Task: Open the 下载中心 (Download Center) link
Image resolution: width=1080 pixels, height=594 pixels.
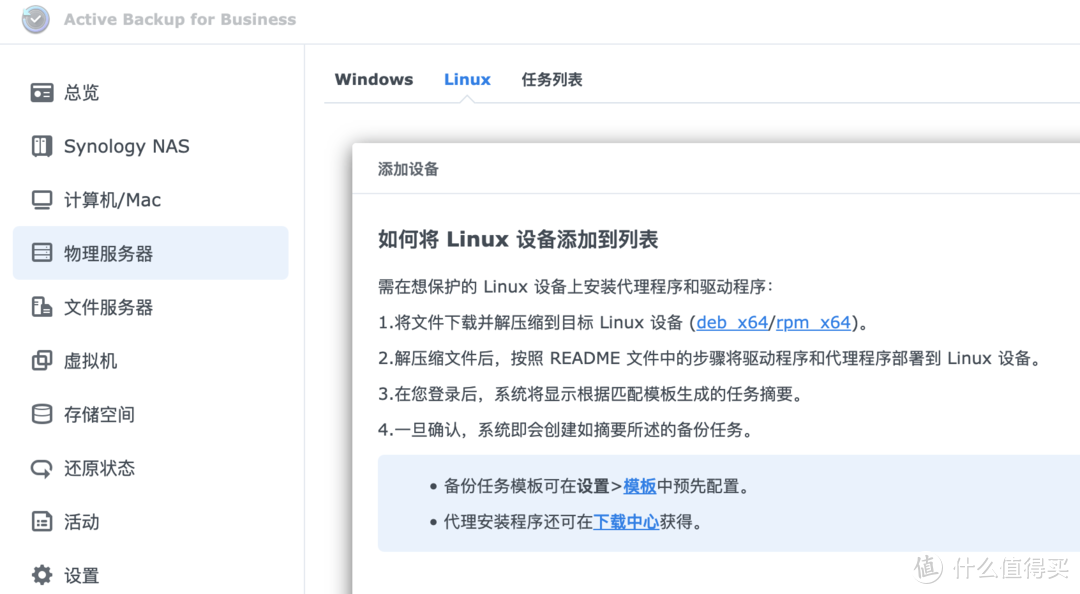Action: pyautogui.click(x=626, y=521)
